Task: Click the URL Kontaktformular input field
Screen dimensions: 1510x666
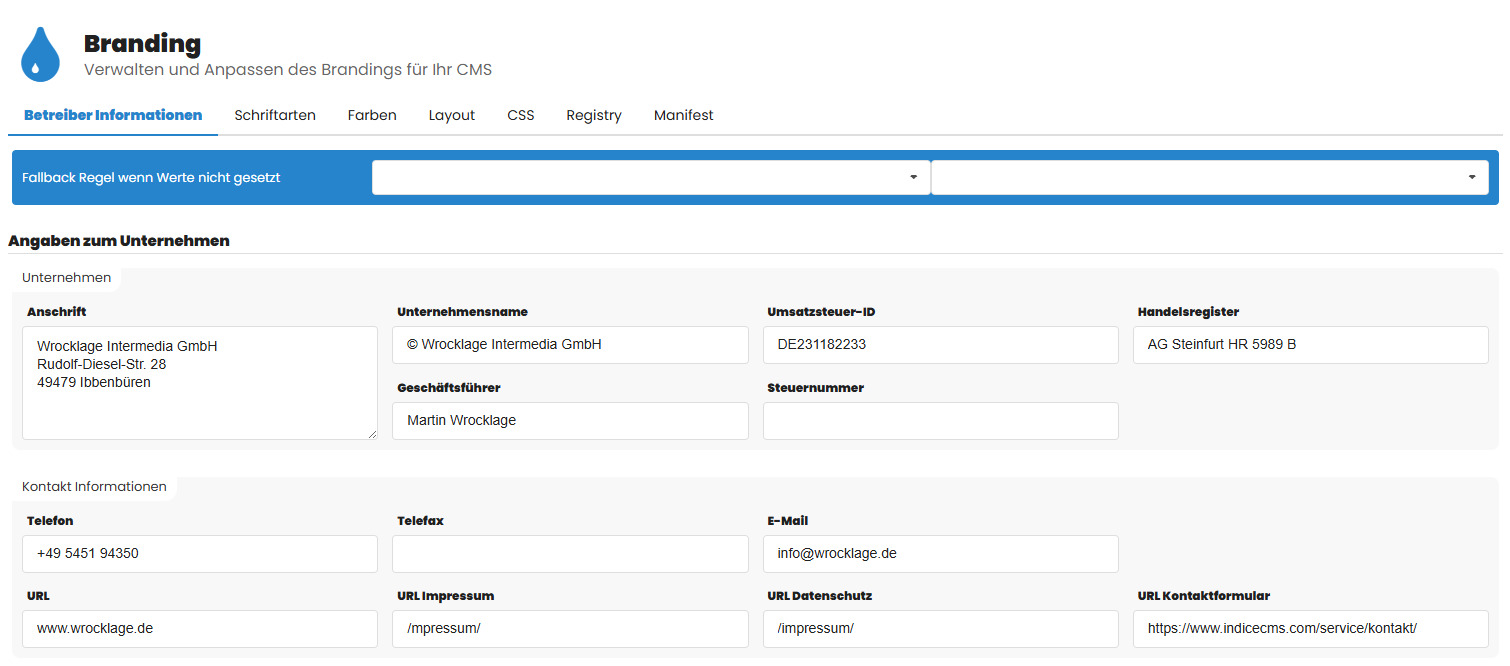Action: coord(1310,629)
